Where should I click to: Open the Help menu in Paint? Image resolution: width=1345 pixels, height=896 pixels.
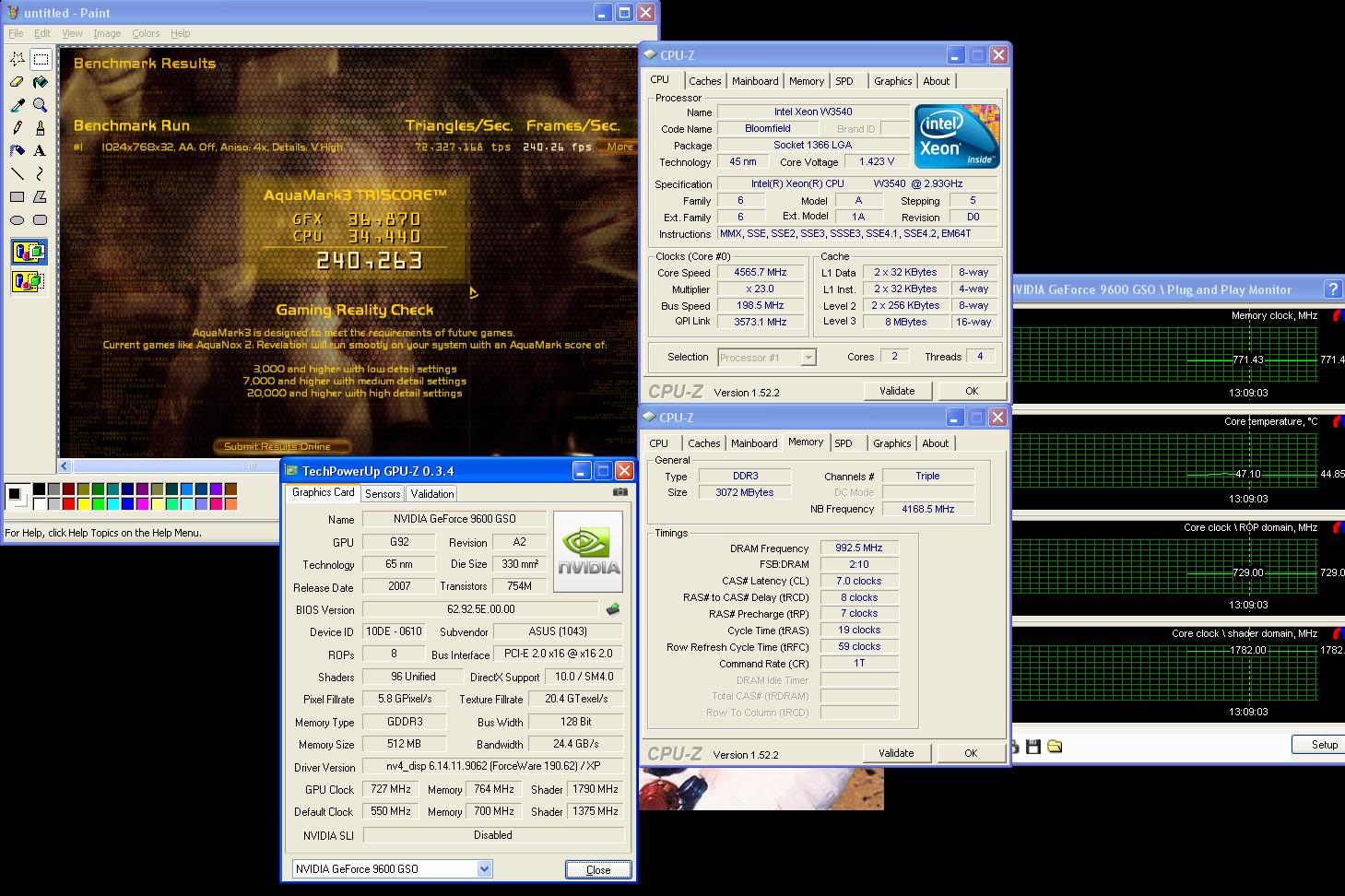pos(181,33)
